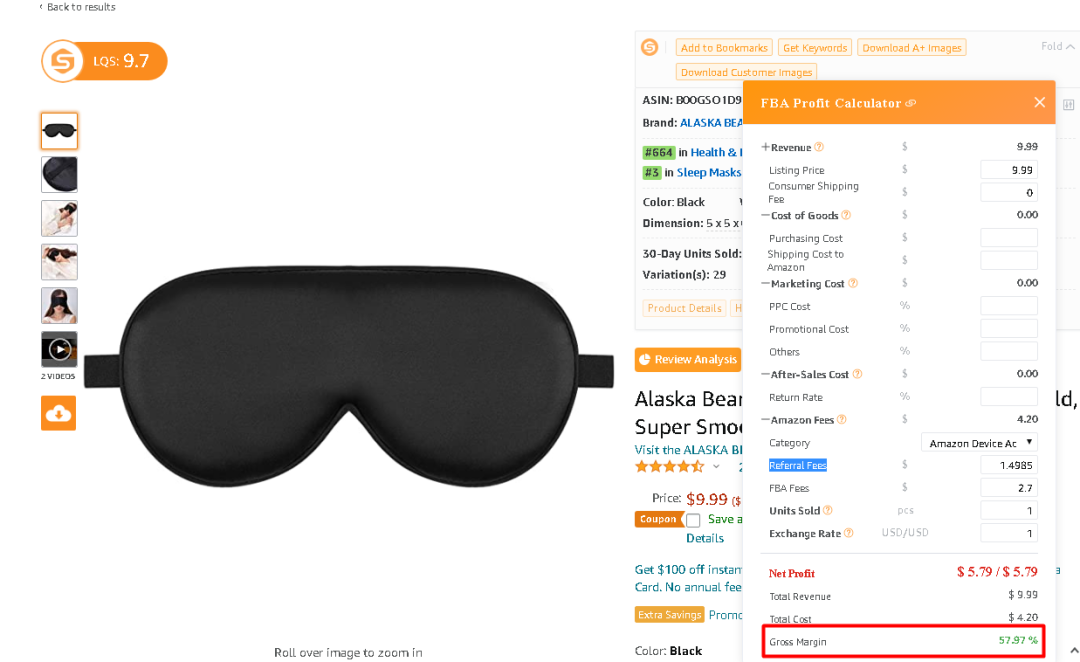Tick the Coupon save checkbox
The image size is (1080, 662).
(x=693, y=520)
